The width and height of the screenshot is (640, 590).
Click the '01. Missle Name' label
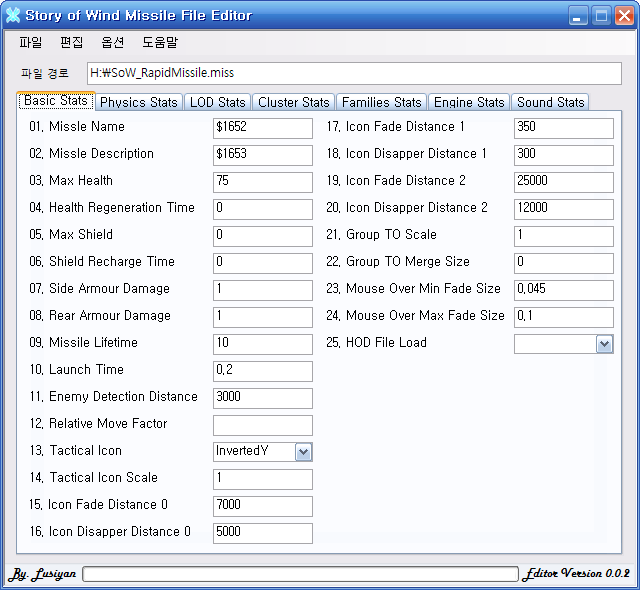[x=77, y=126]
